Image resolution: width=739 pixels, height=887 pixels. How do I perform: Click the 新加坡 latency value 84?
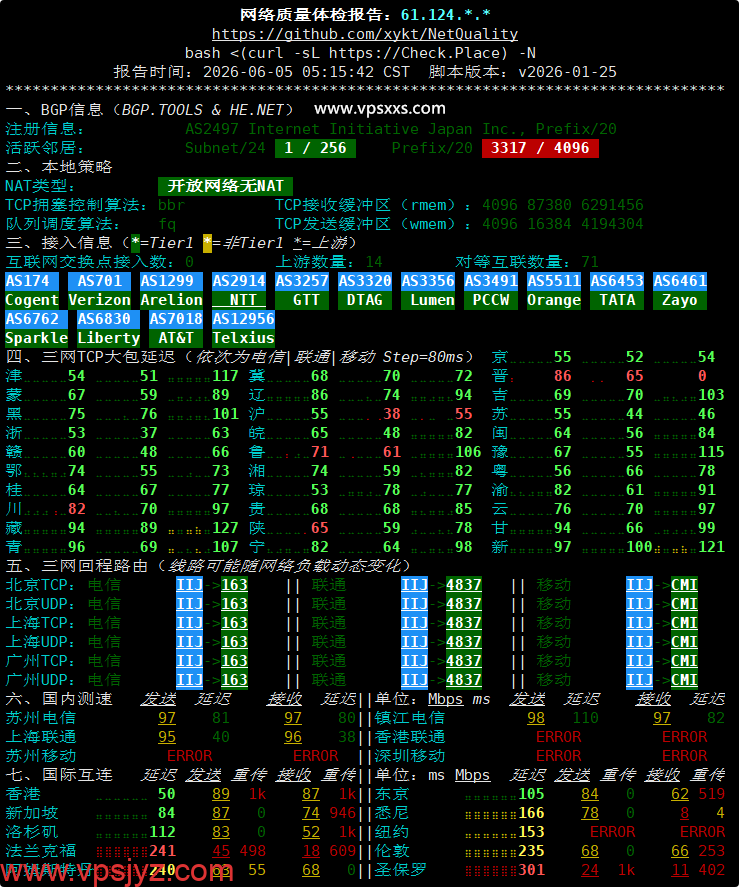point(166,813)
